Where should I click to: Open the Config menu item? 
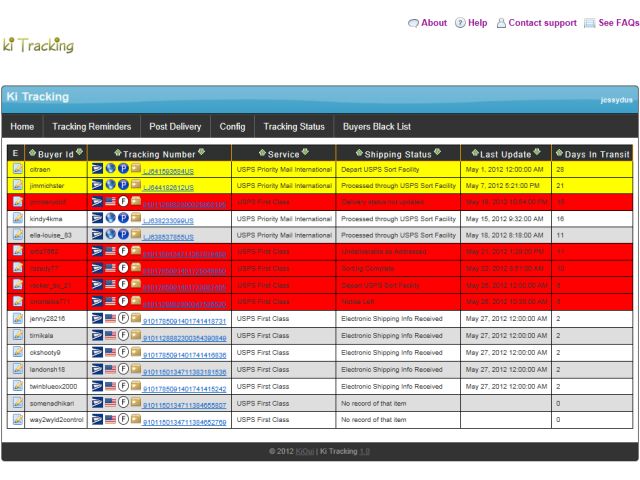click(232, 127)
